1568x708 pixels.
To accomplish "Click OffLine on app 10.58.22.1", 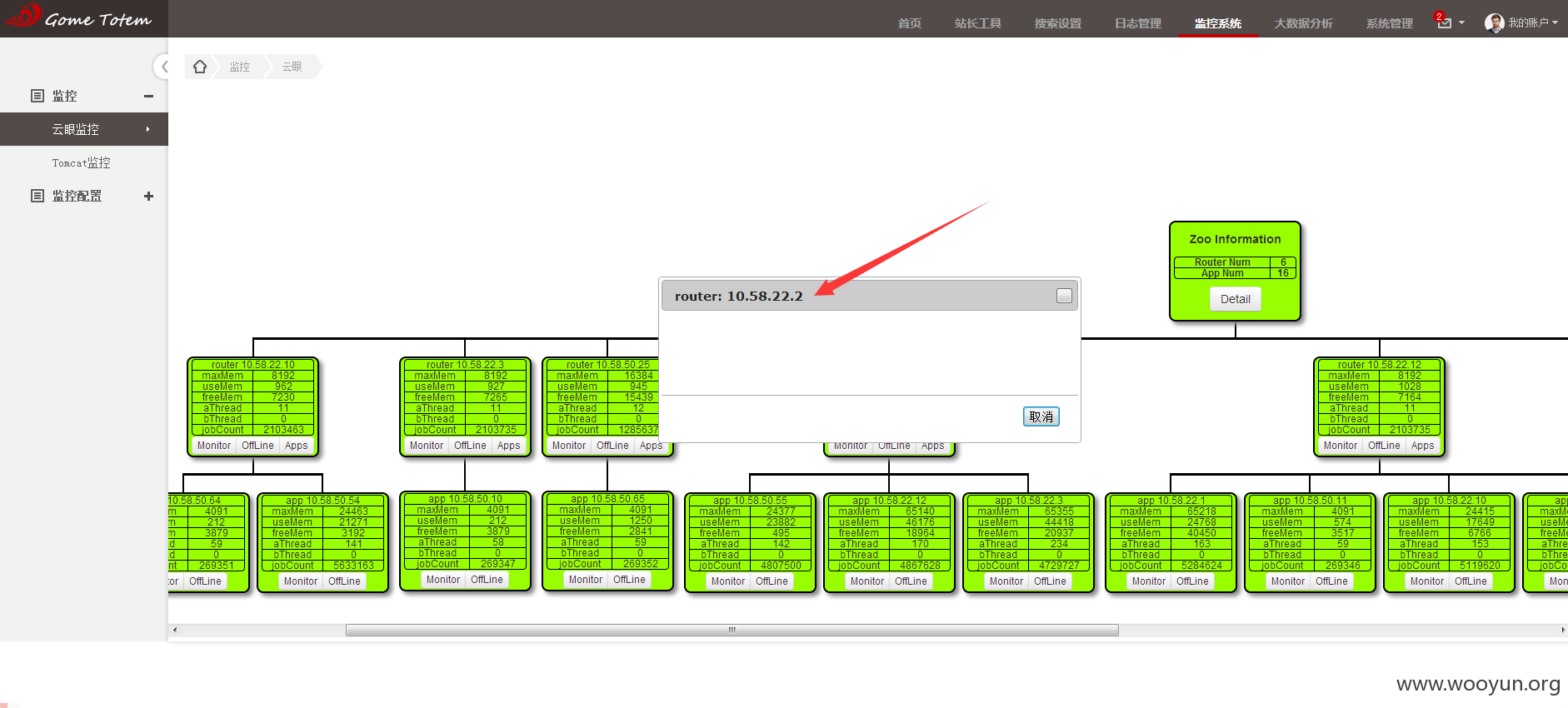I will click(1192, 581).
